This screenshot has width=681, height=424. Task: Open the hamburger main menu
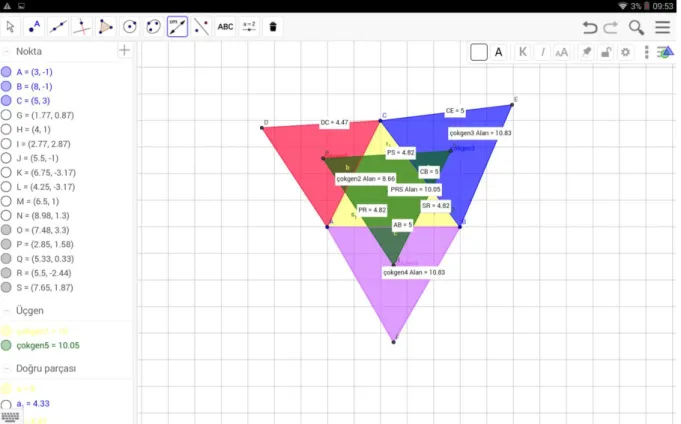click(x=663, y=27)
